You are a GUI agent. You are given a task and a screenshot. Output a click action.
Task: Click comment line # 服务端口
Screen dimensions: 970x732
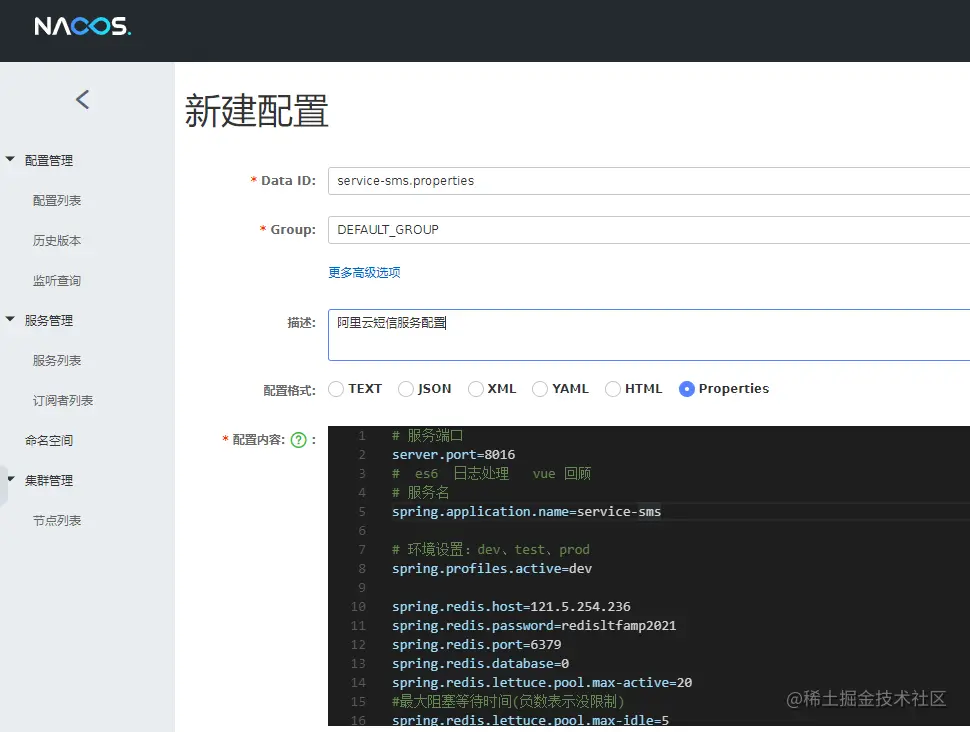(x=427, y=436)
